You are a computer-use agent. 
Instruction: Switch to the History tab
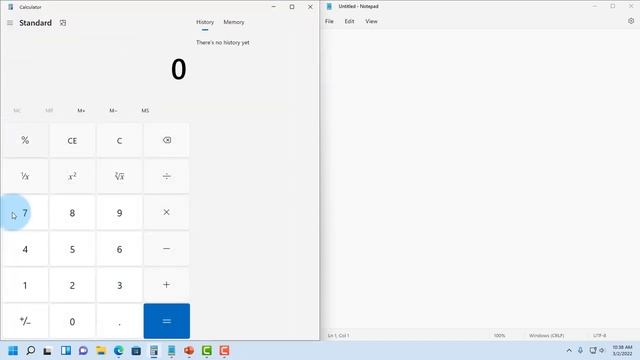(x=205, y=22)
